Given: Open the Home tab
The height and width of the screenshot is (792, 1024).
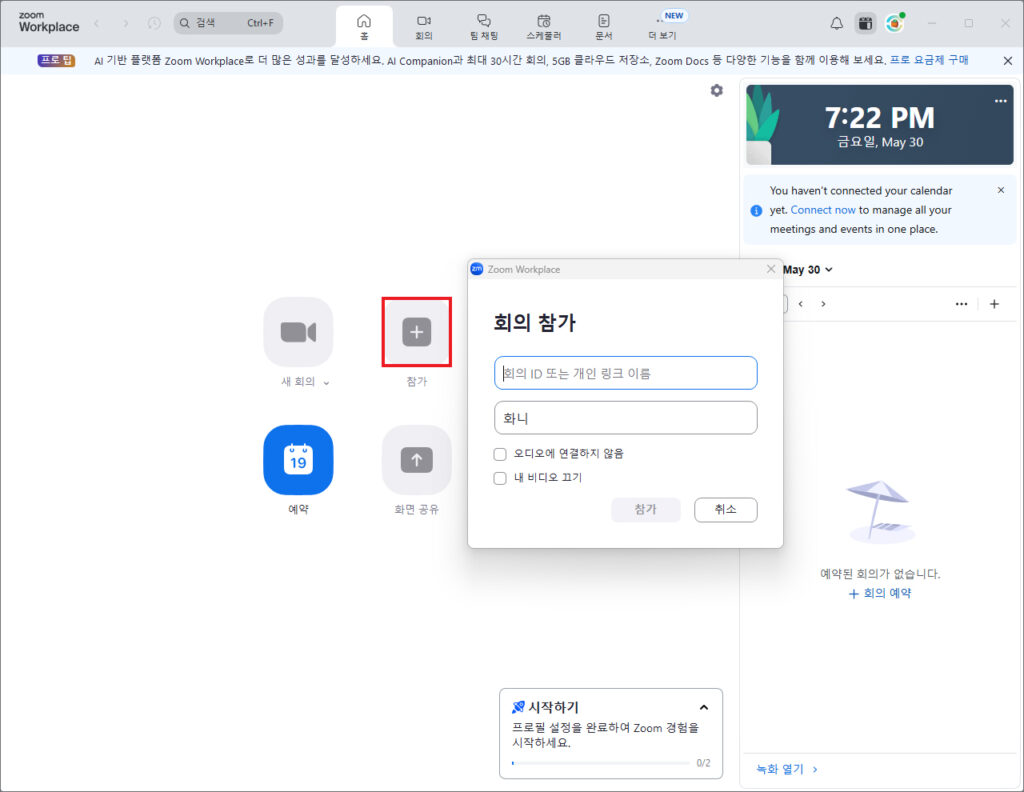Looking at the screenshot, I should [364, 27].
